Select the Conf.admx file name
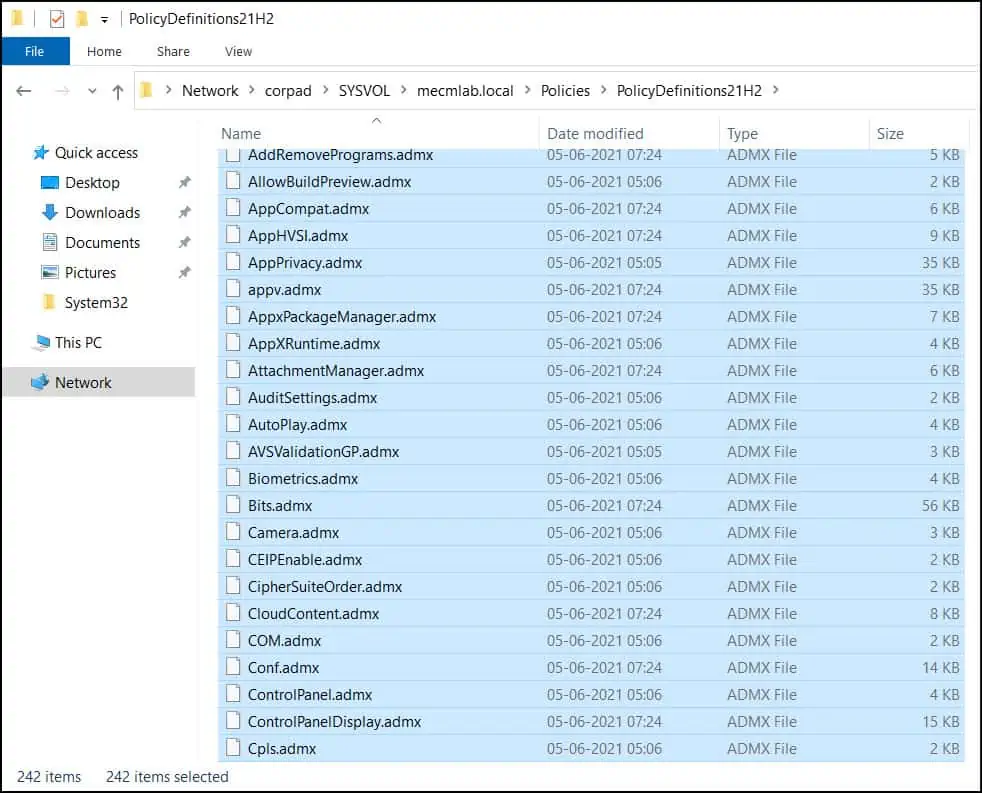 (x=284, y=668)
